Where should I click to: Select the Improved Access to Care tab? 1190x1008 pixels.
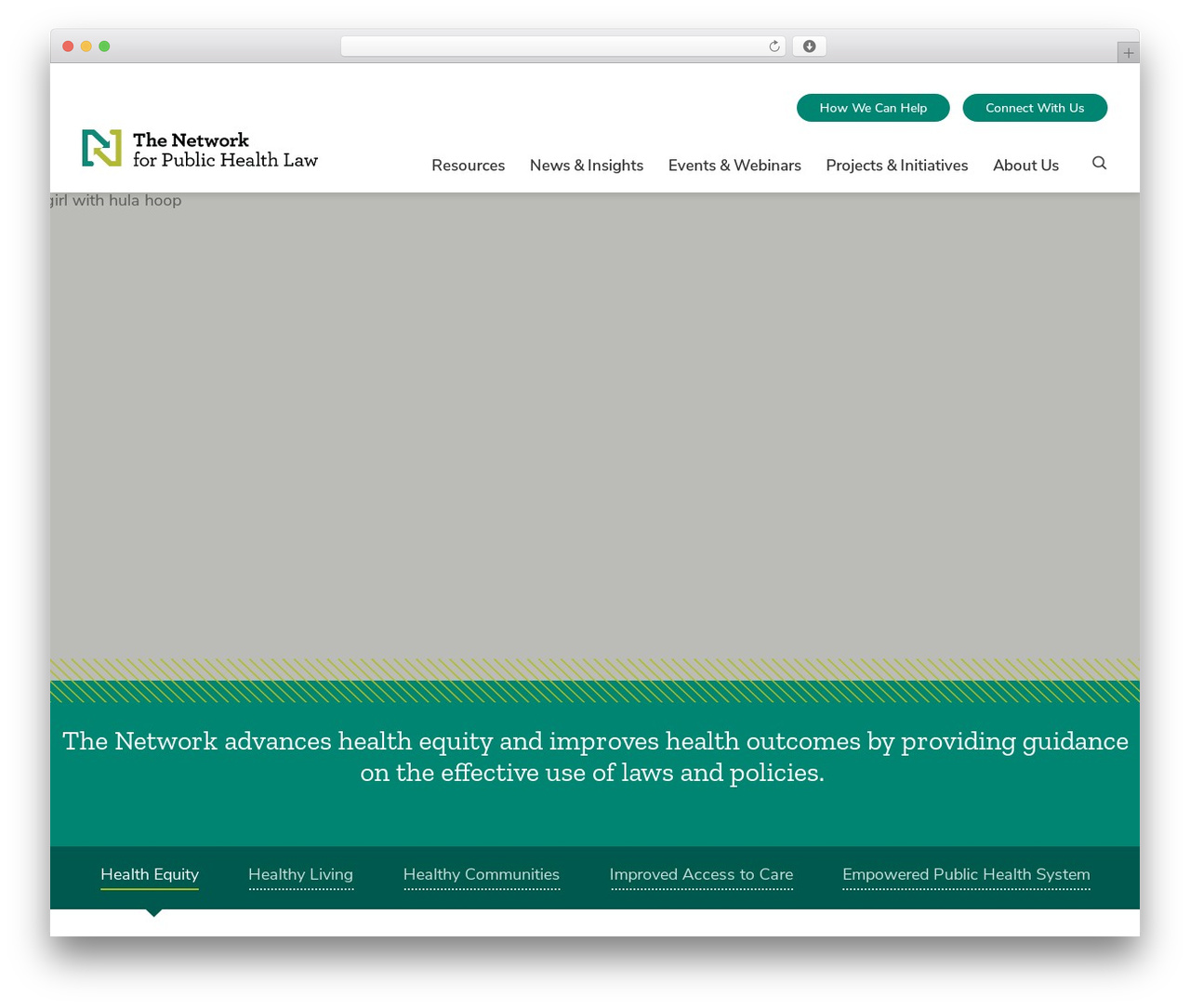(x=701, y=875)
